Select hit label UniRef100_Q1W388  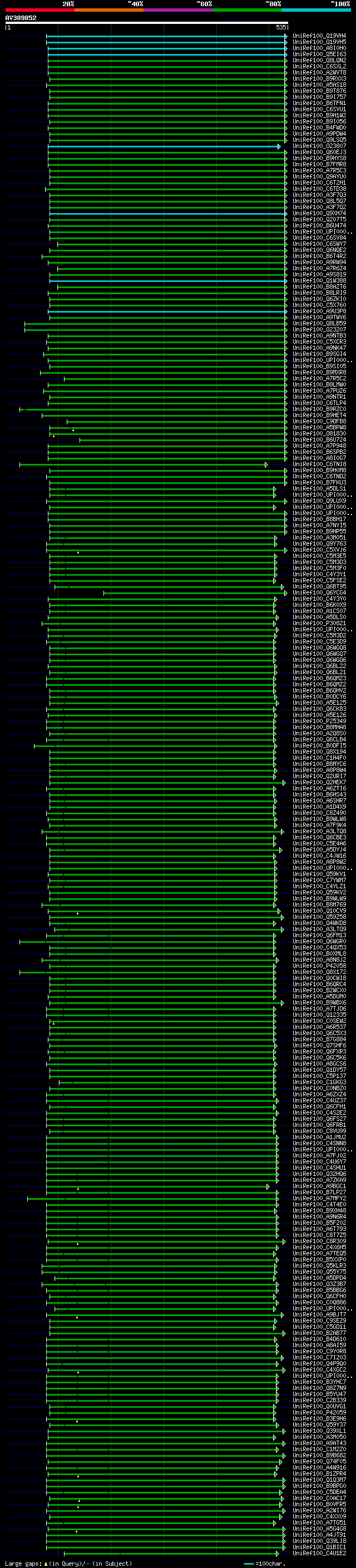(319, 280)
